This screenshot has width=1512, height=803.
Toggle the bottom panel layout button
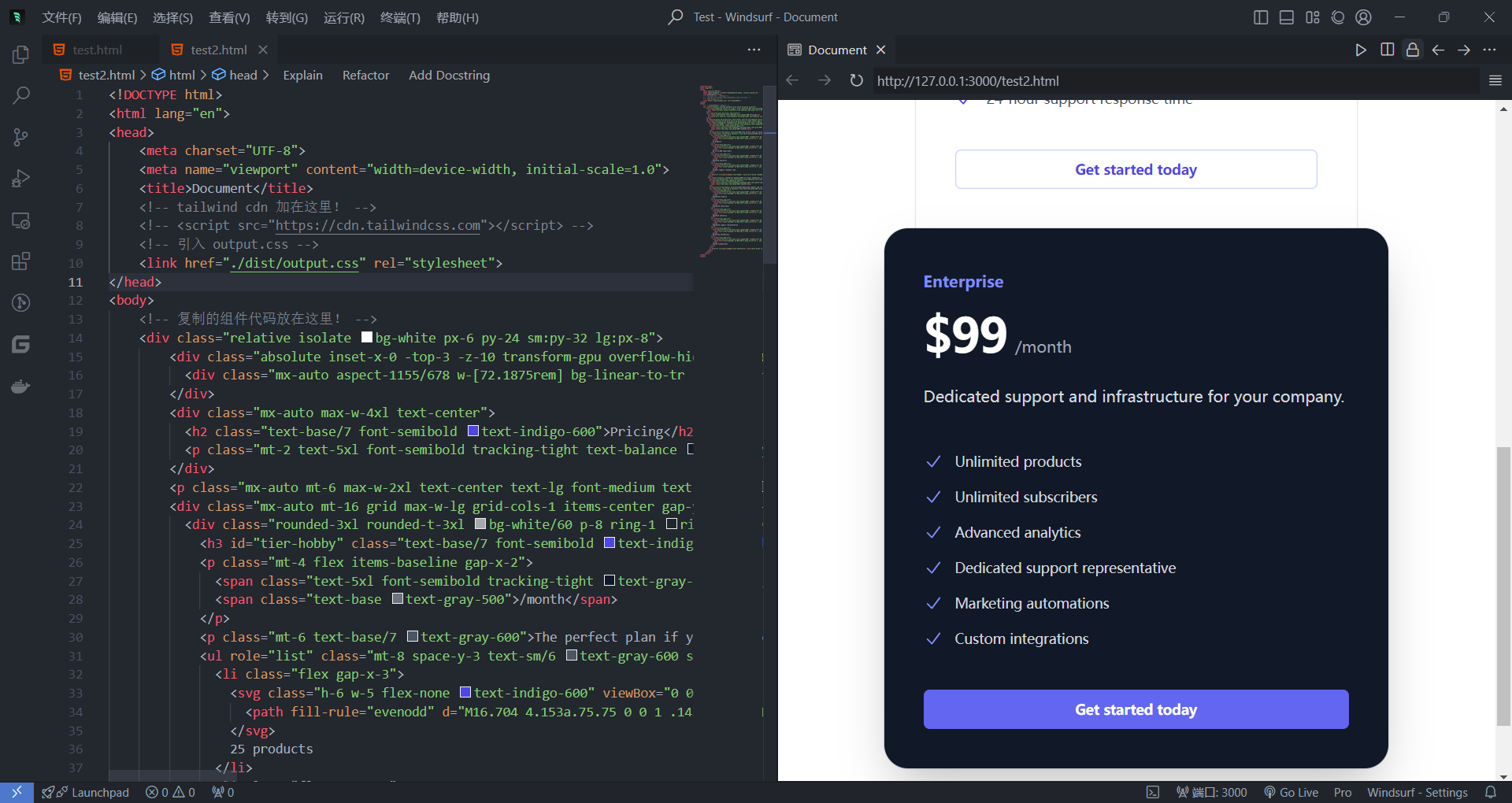click(1286, 17)
